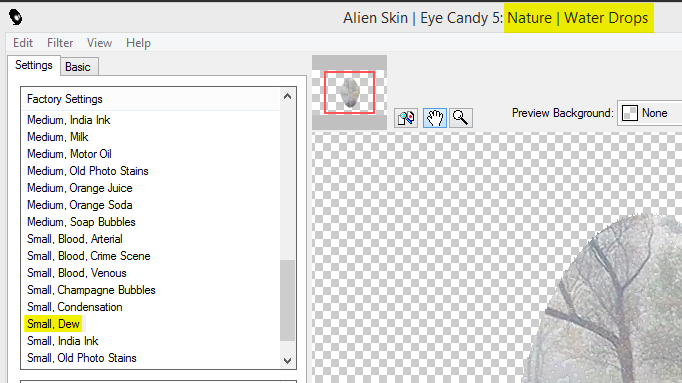Select the Hand pan tool
Screen dimensions: 682x383
435,117
